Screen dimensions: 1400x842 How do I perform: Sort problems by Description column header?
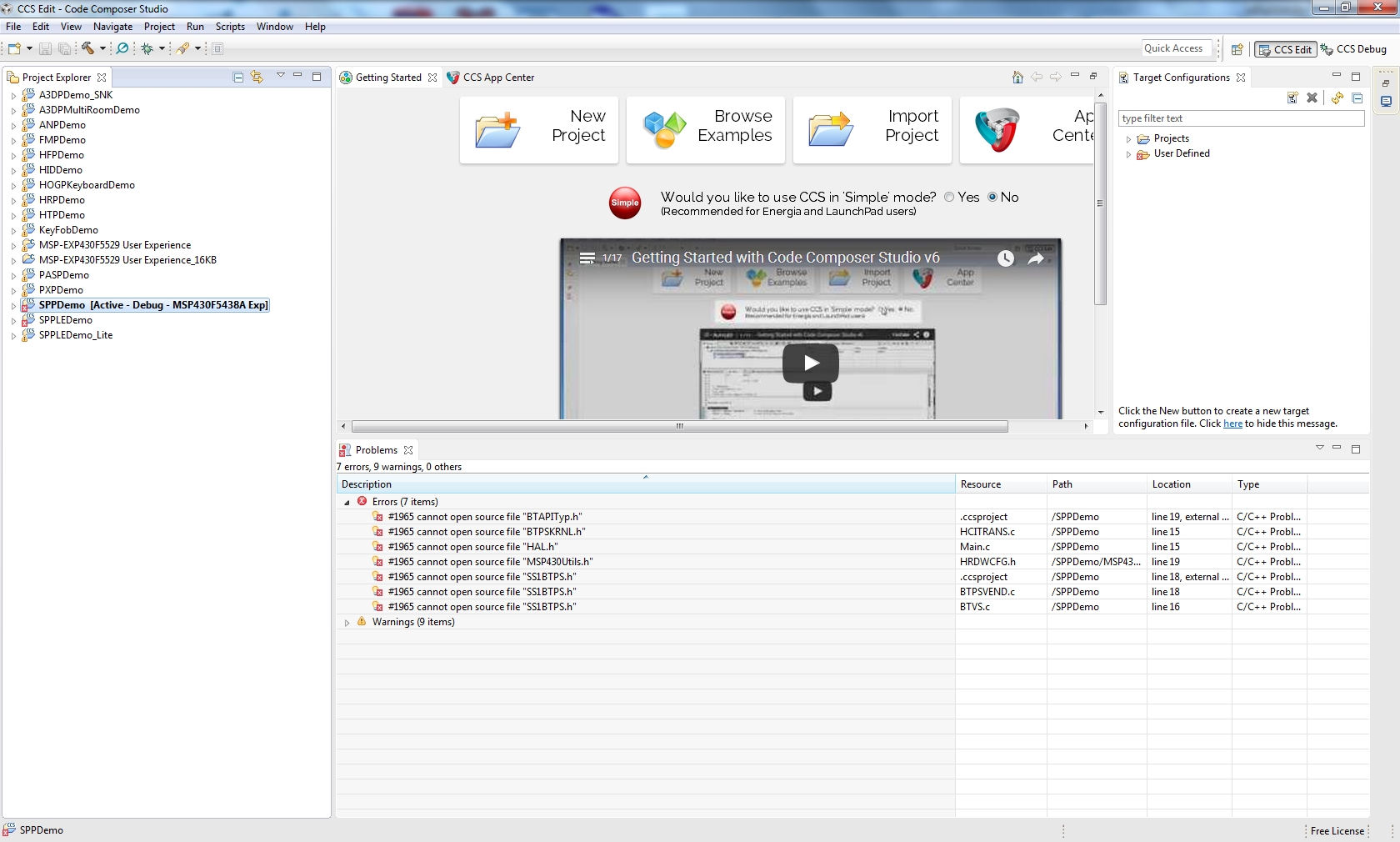(646, 484)
